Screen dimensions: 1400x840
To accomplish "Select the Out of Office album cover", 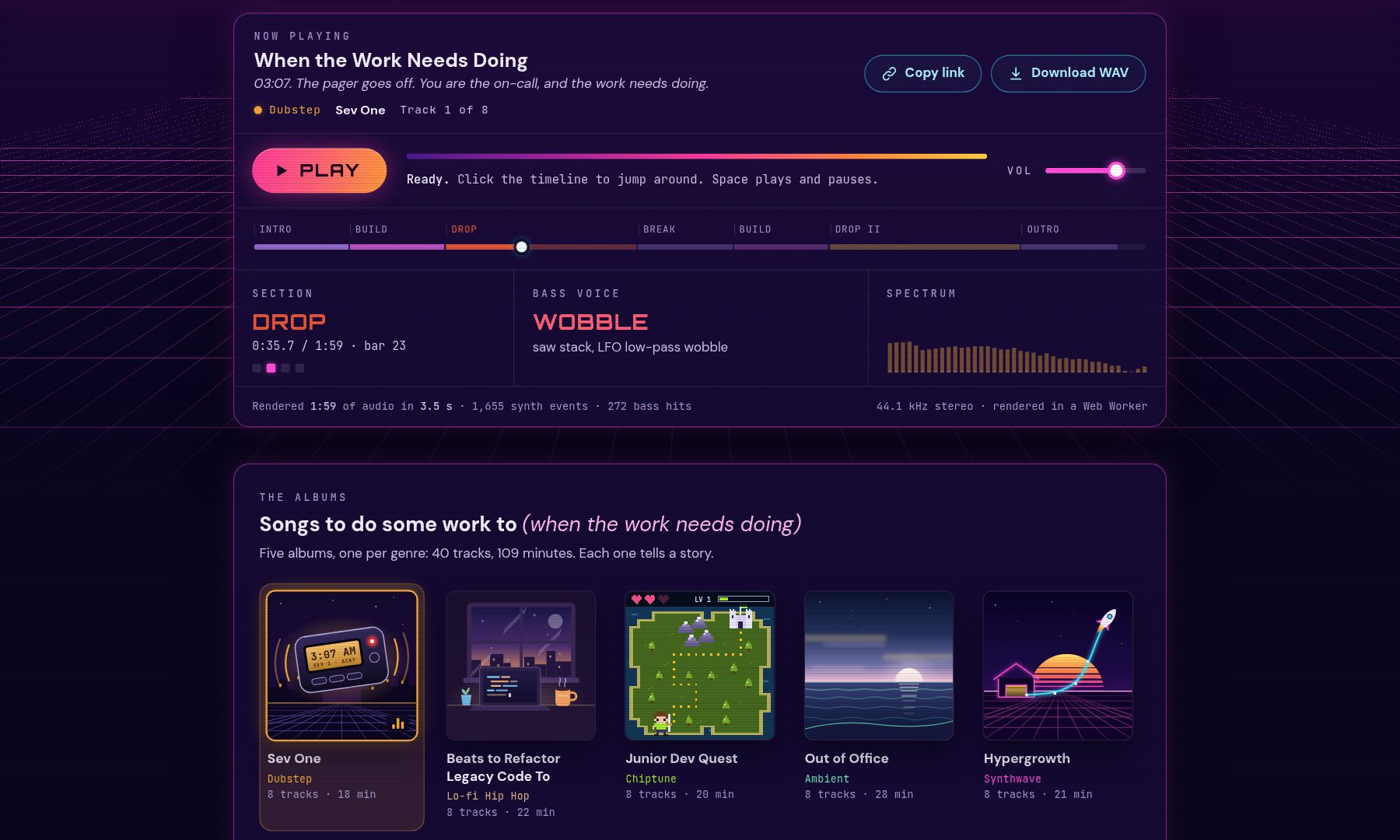I will (879, 666).
